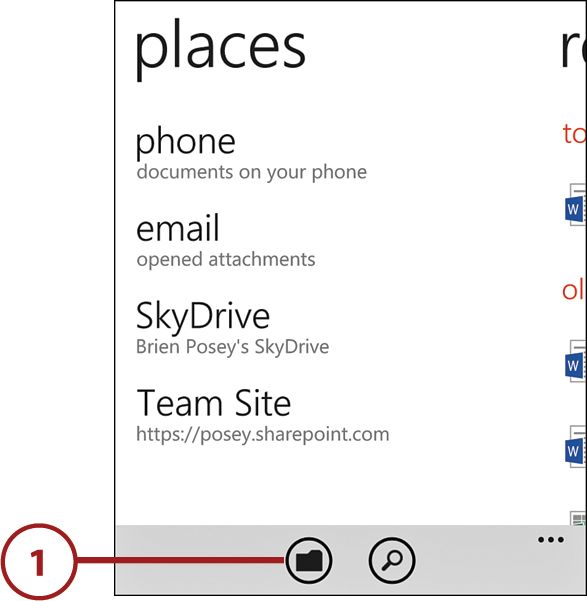Open the three-dot more menu
Screen dimensions: 587x601
coord(551,540)
